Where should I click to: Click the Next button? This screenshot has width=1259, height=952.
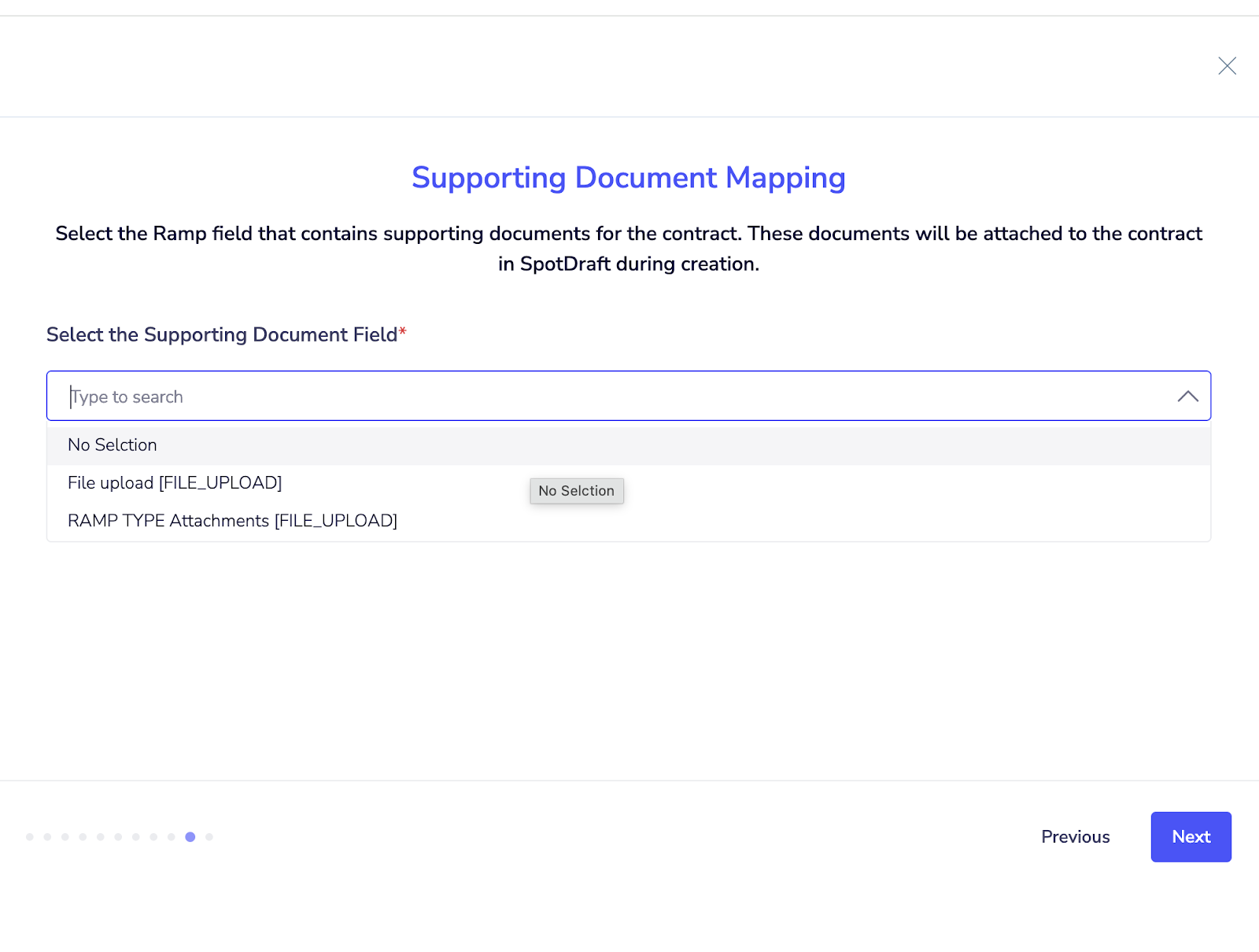[1191, 837]
